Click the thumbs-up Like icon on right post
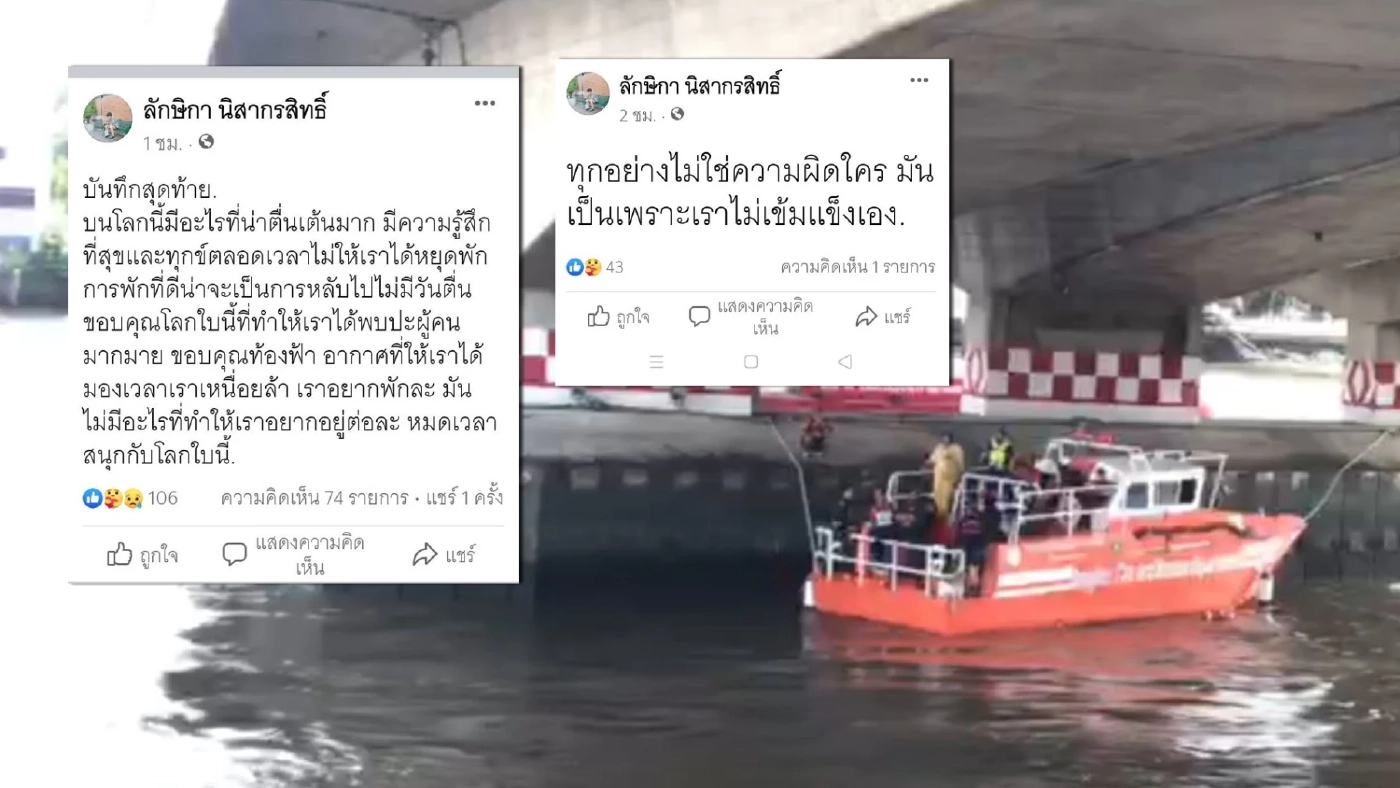 tap(599, 317)
